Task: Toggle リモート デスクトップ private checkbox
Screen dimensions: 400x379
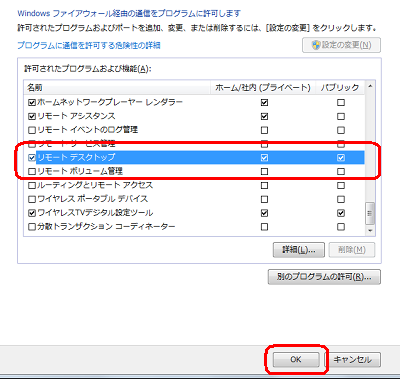Action: (264, 158)
